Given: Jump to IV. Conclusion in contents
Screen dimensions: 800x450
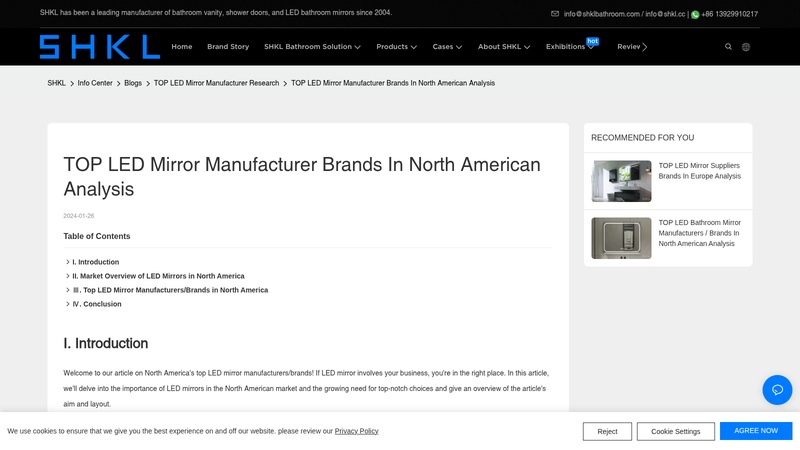Looking at the screenshot, I should pos(97,304).
